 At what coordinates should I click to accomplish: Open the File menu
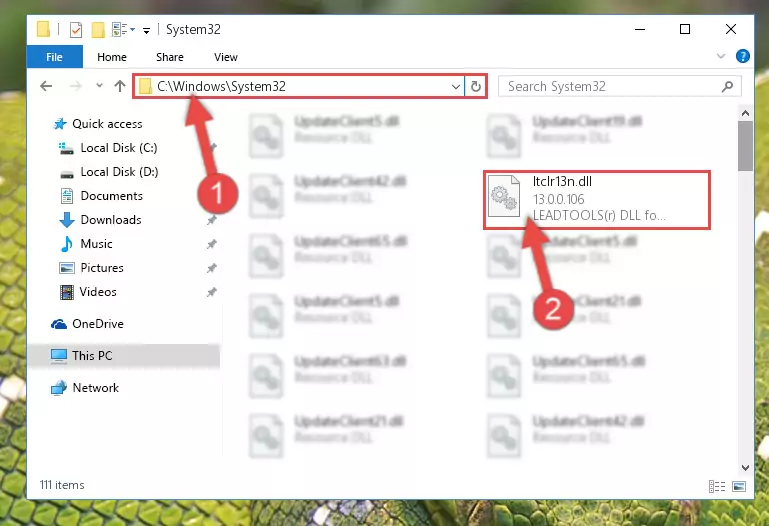pos(54,57)
